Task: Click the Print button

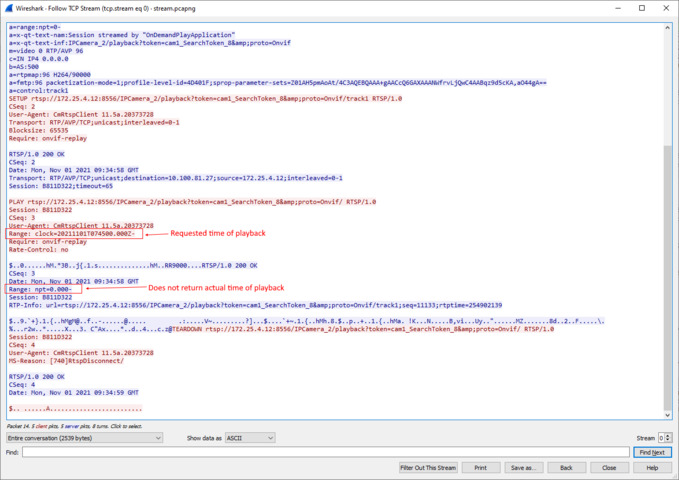Action: 480,467
